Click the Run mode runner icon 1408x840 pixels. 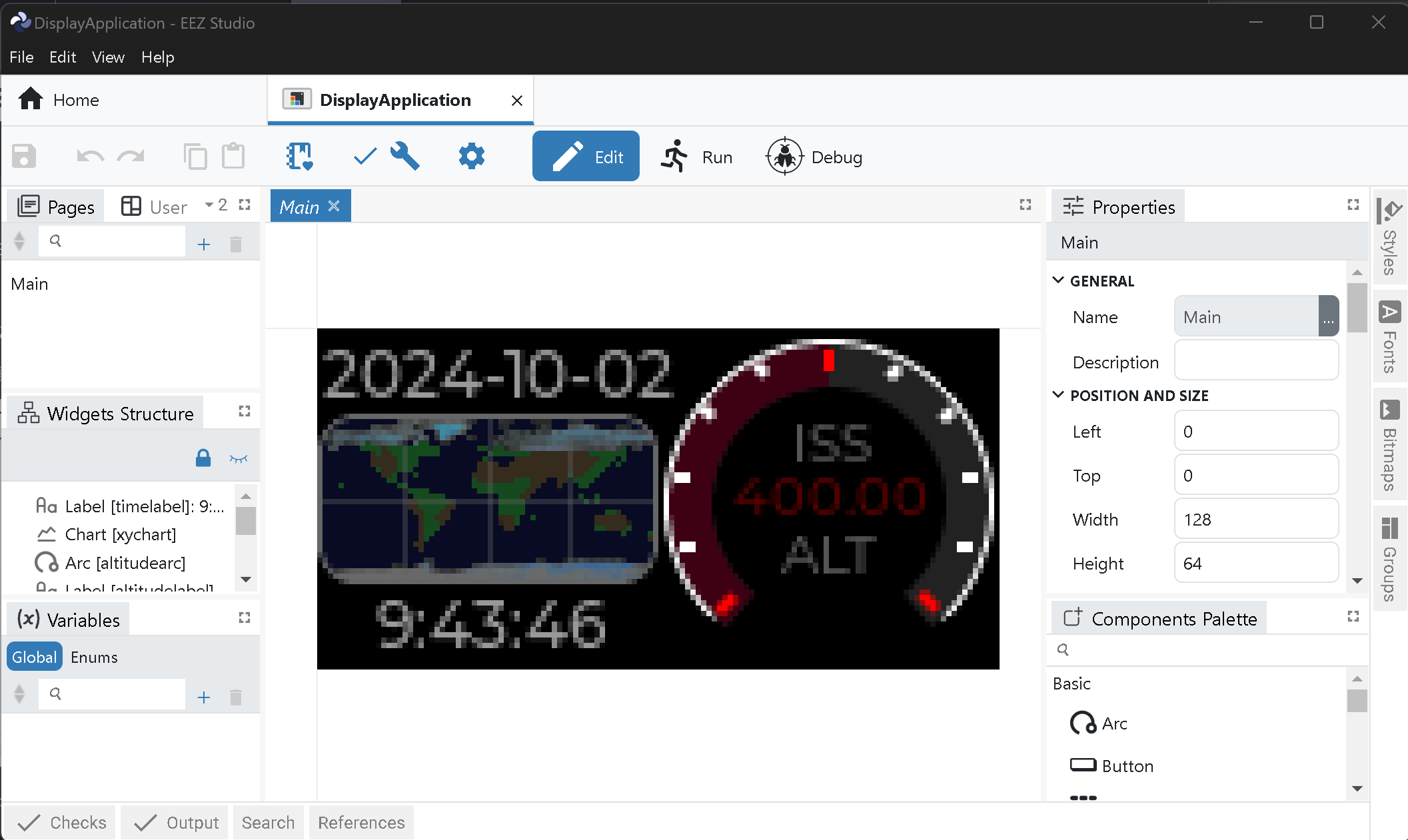click(x=674, y=157)
